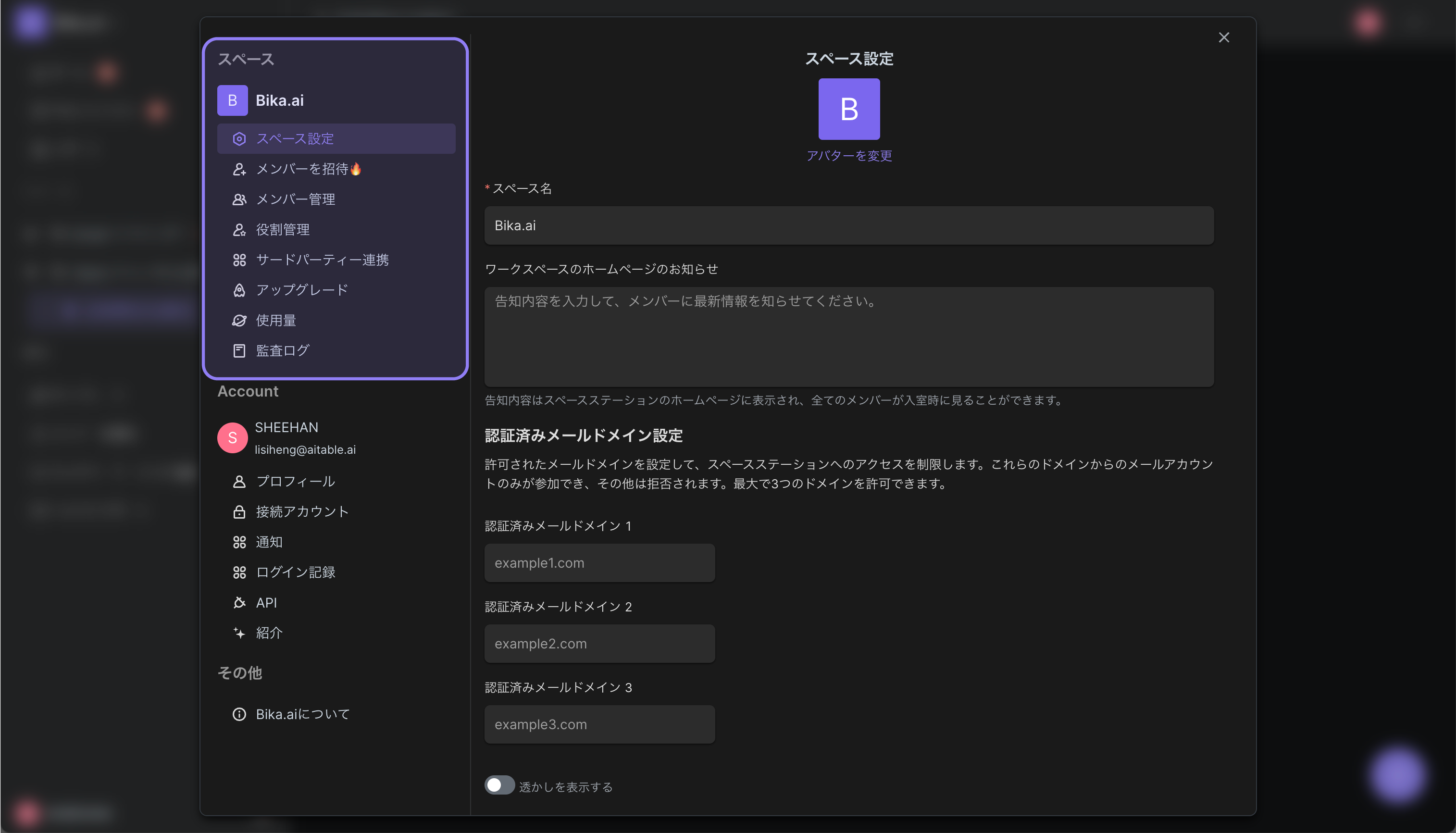Screen dimensions: 1456x833
Task: Click the スペース設定 hexagon gear icon
Action: [x=239, y=139]
